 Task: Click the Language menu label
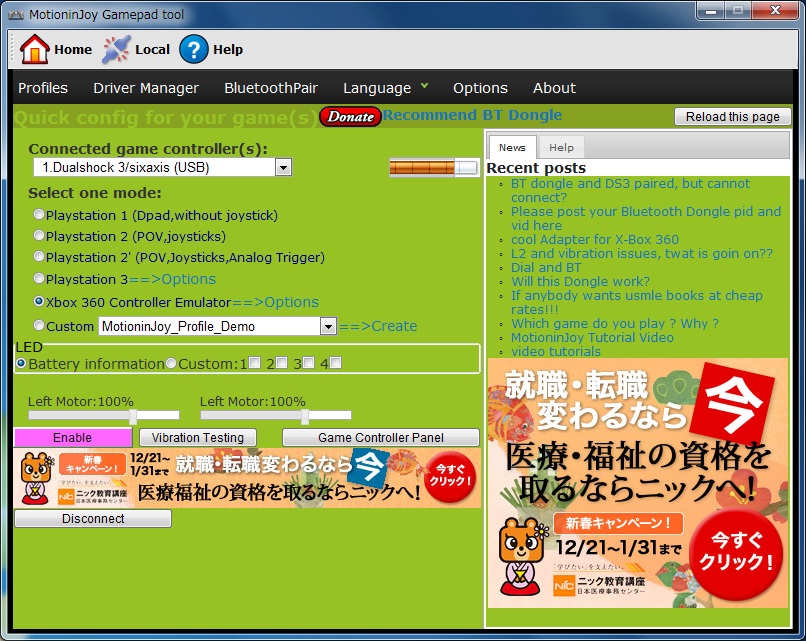tap(377, 88)
